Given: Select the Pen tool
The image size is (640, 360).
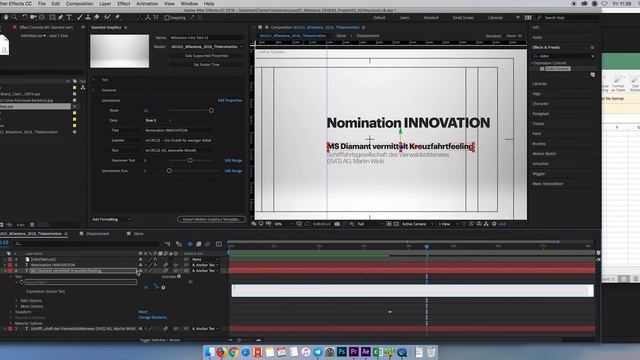Looking at the screenshot, I should tap(60, 18).
